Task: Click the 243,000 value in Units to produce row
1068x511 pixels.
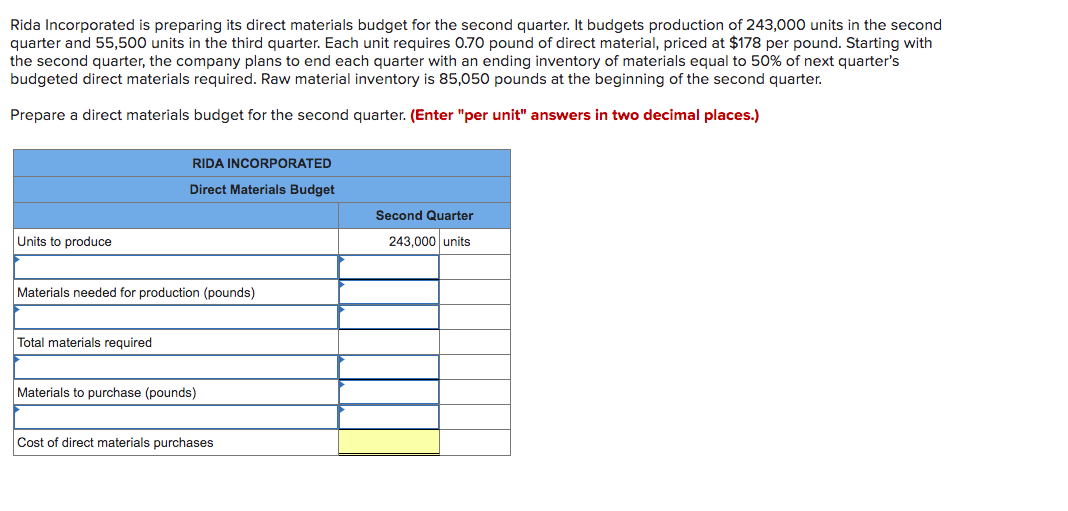Action: point(412,242)
